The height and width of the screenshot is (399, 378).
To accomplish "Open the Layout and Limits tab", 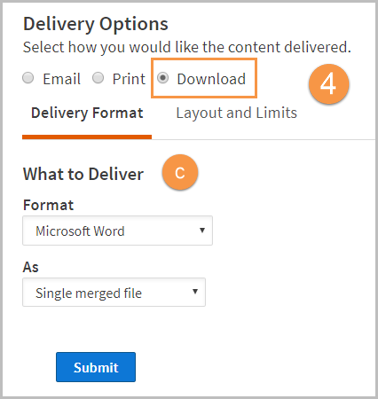I will [236, 113].
